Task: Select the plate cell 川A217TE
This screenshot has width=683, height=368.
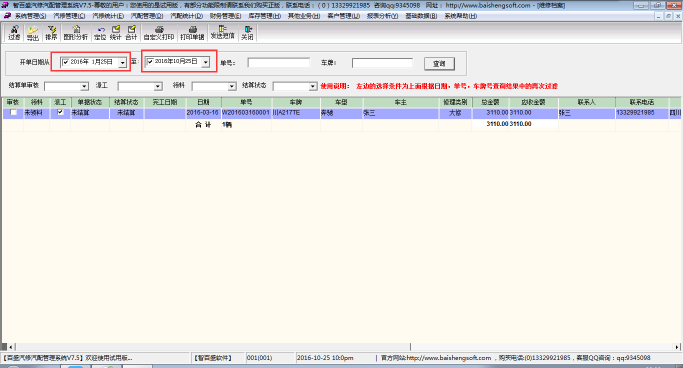Action: click(x=296, y=113)
